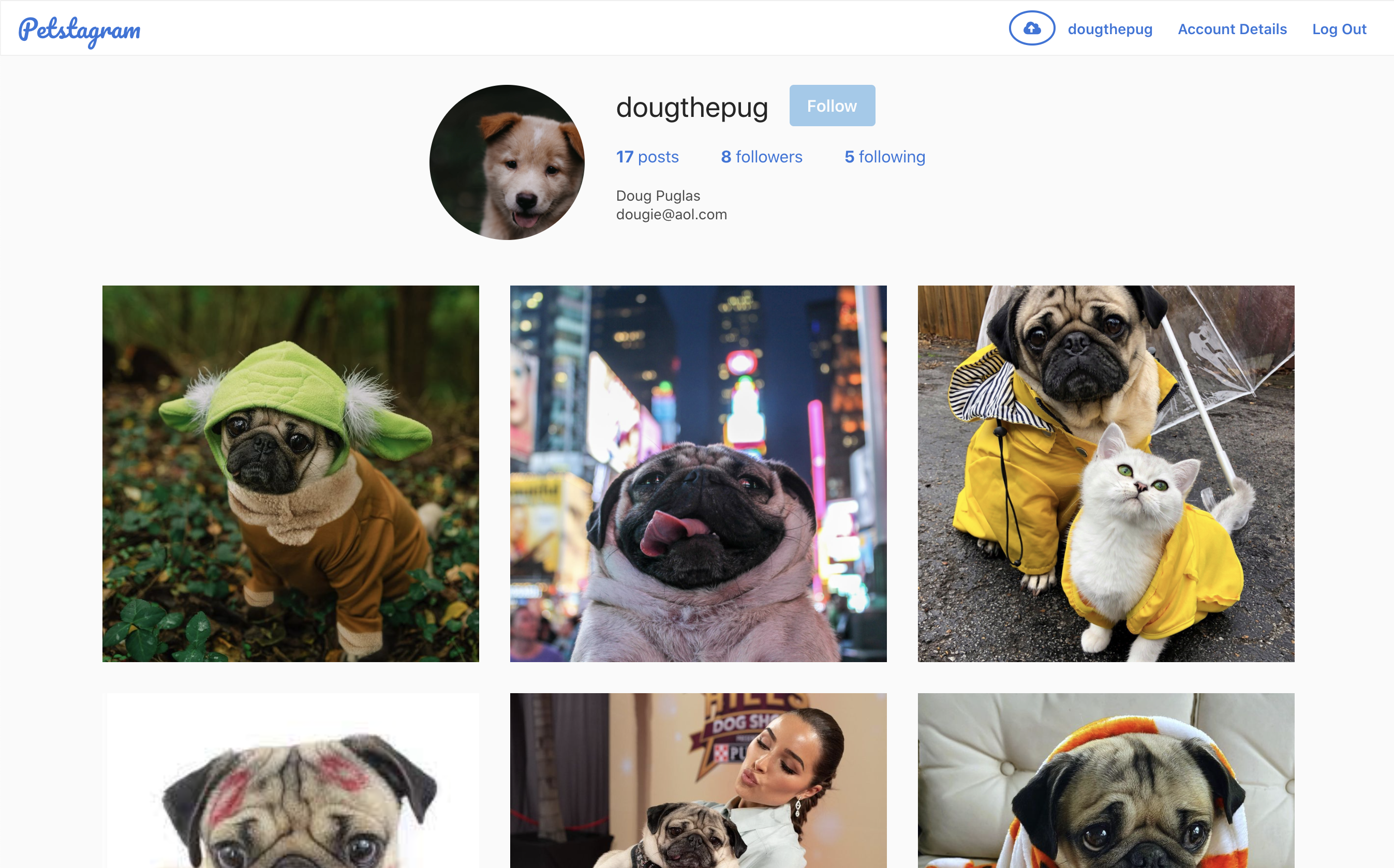
Task: Open Account Details page
Action: click(x=1232, y=29)
